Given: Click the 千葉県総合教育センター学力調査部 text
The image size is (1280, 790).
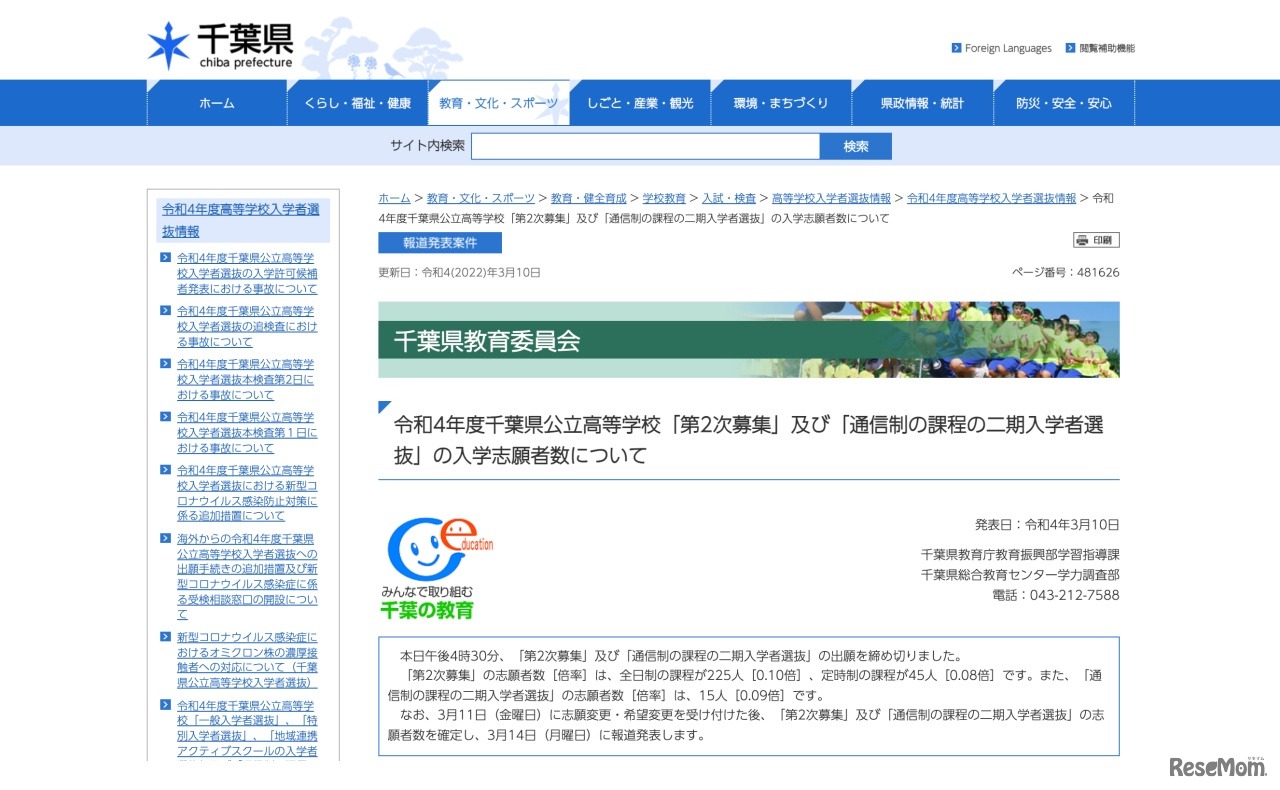Looking at the screenshot, I should pyautogui.click(x=1020, y=574).
